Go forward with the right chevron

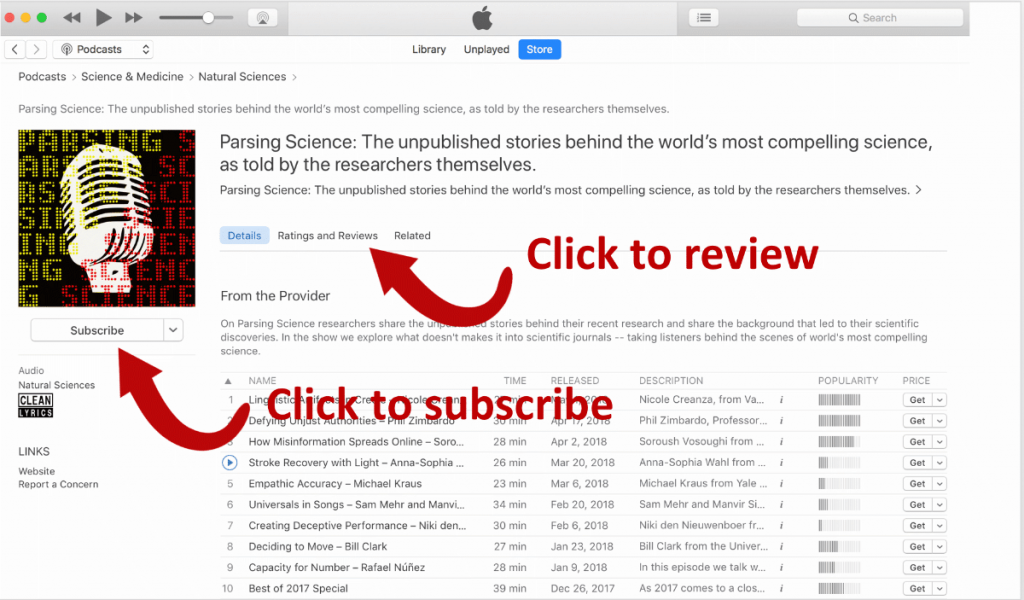click(x=37, y=49)
